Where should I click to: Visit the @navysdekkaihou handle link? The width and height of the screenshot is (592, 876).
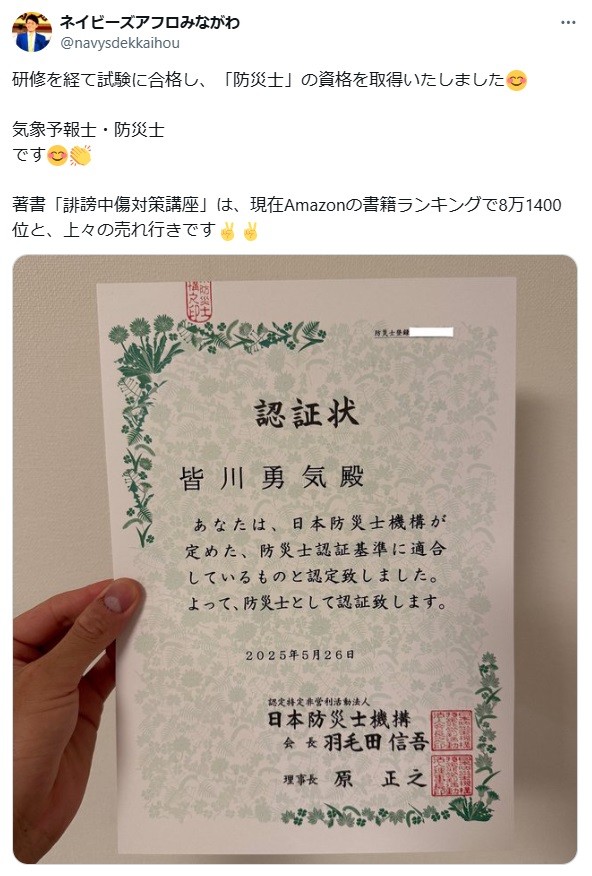point(120,43)
